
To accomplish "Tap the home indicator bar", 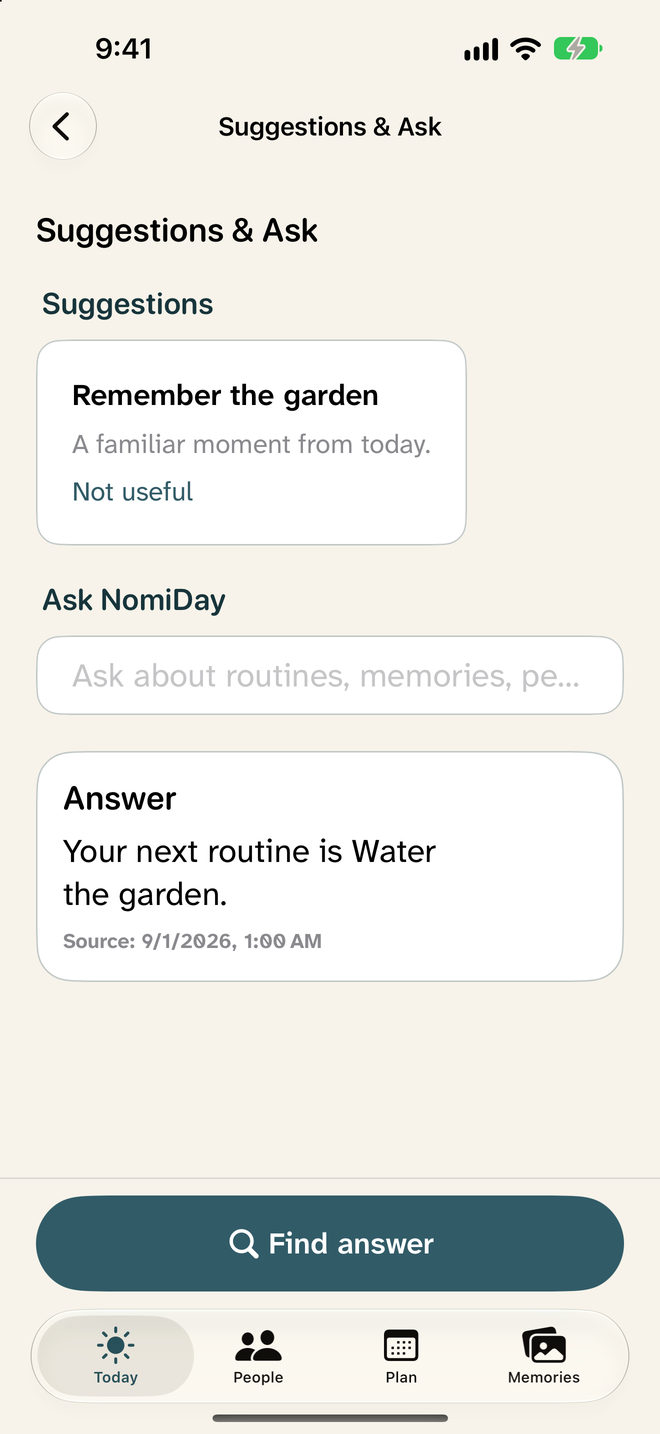I will click(330, 1418).
